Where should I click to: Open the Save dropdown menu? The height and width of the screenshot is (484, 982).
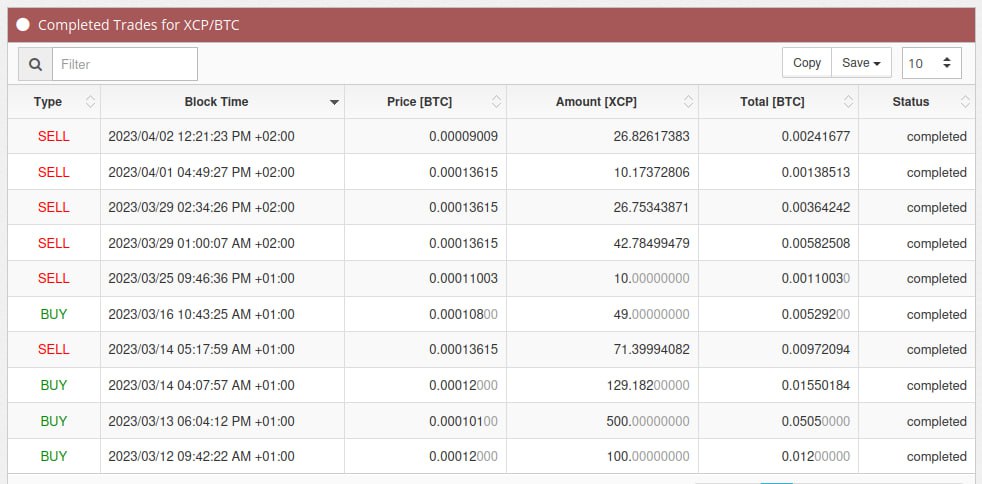[x=861, y=63]
